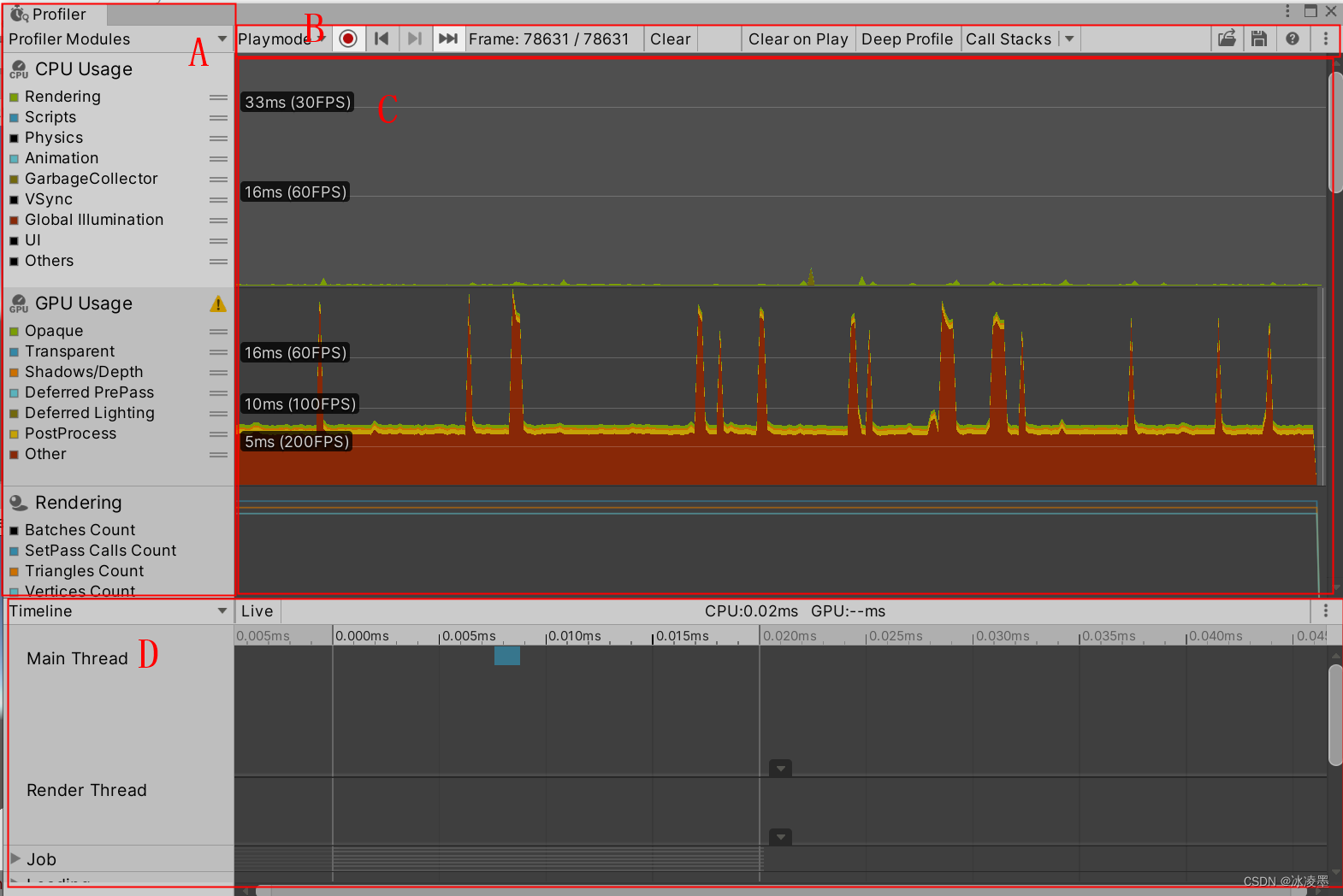Save profiler data with floppy icon

[x=1259, y=38]
